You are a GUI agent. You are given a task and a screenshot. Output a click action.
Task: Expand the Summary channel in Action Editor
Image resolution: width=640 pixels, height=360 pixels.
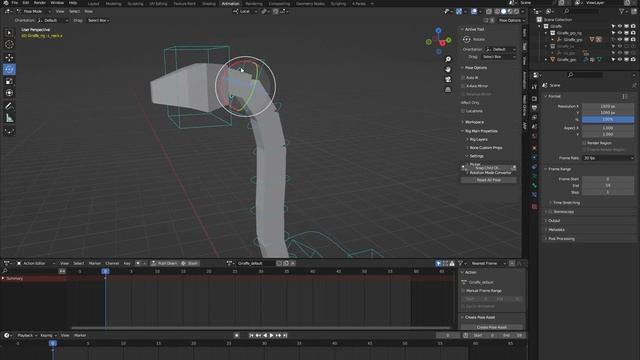click(3, 278)
